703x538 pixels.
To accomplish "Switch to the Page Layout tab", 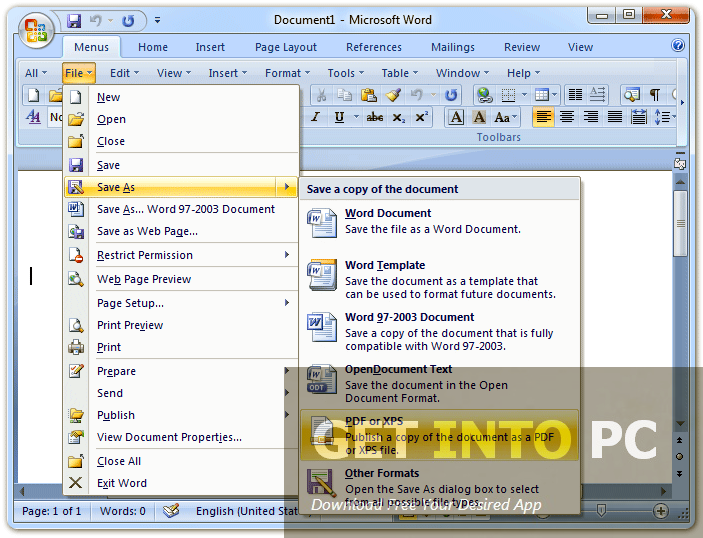I will pyautogui.click(x=286, y=47).
